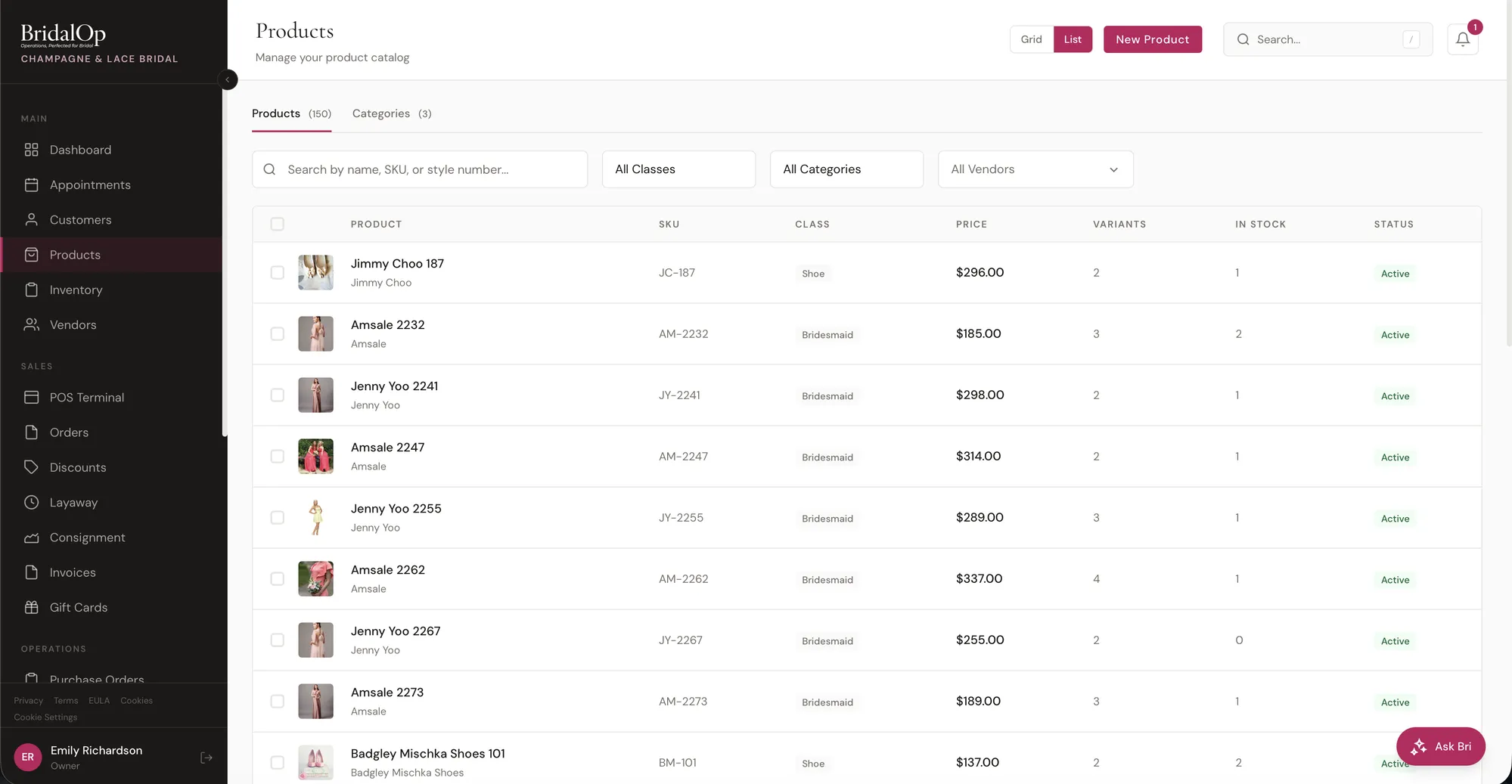Open the All Classes filter dropdown
Image resolution: width=1512 pixels, height=784 pixels.
tap(678, 169)
